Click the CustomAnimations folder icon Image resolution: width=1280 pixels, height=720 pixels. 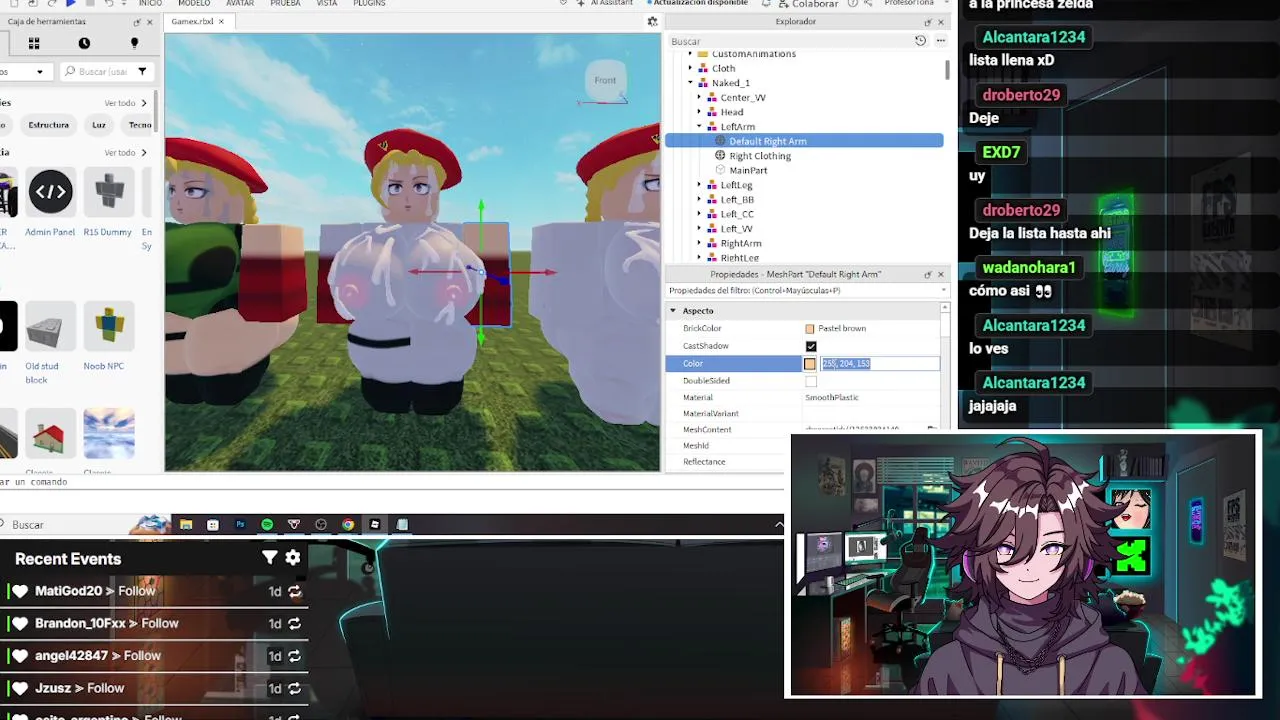(702, 54)
